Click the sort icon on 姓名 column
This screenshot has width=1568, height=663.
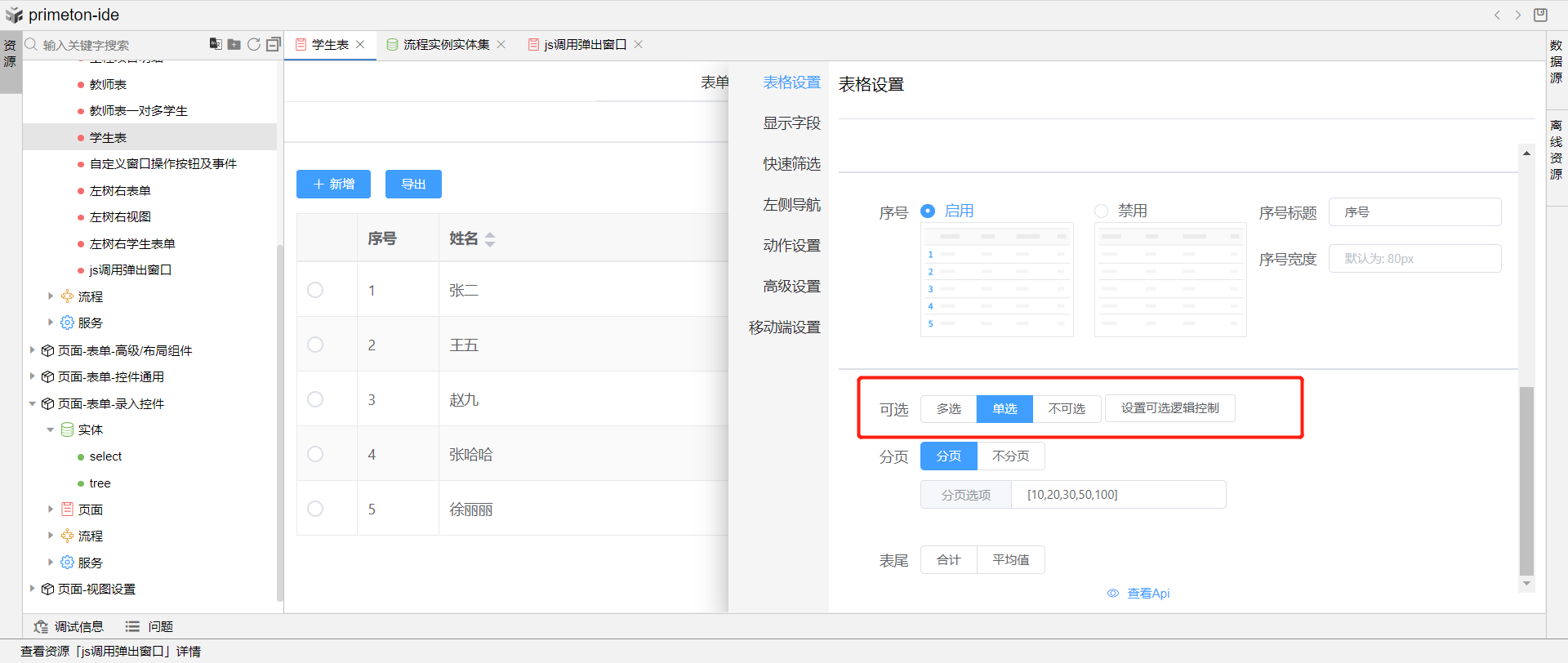click(490, 239)
